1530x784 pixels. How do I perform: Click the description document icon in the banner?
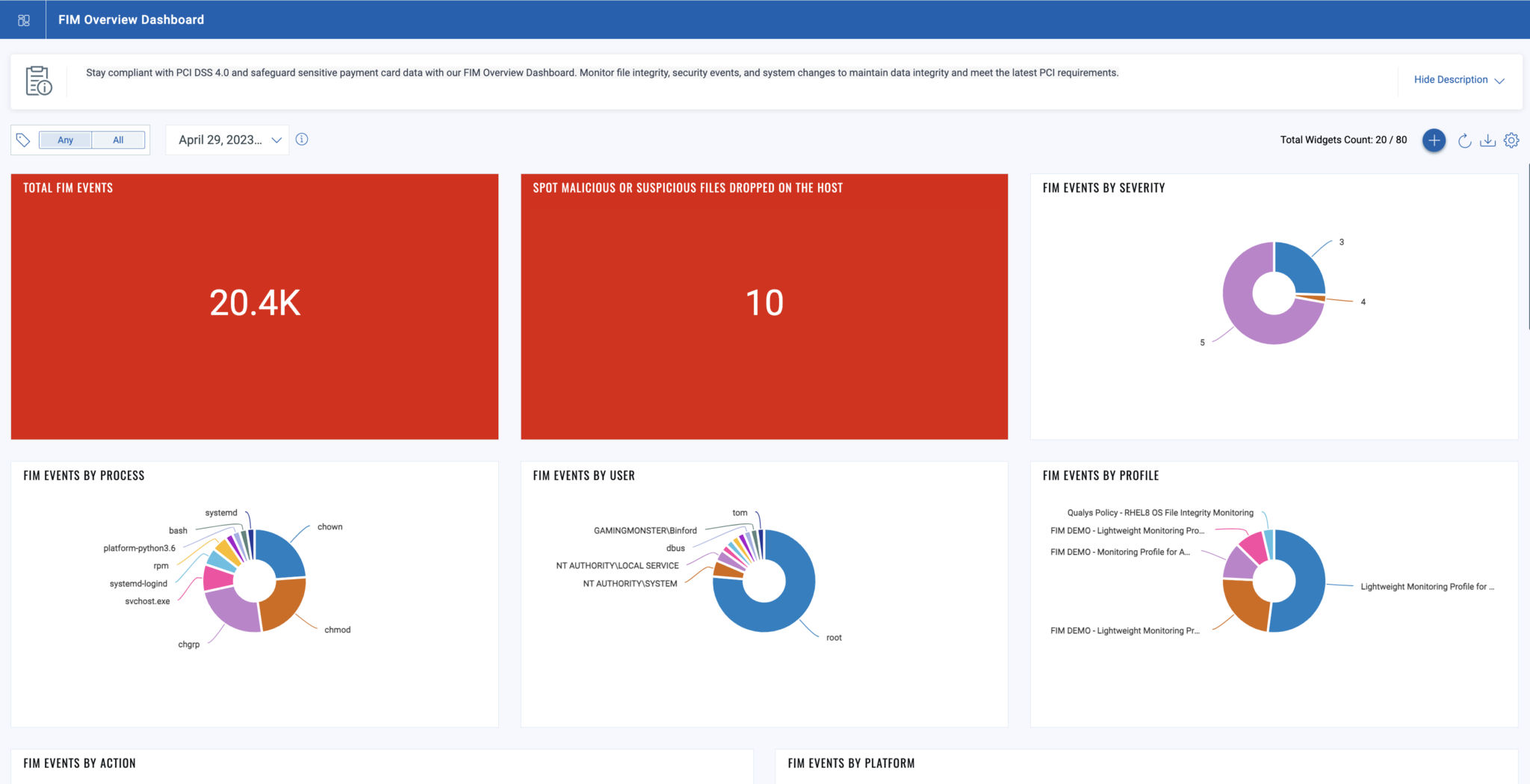pos(37,80)
